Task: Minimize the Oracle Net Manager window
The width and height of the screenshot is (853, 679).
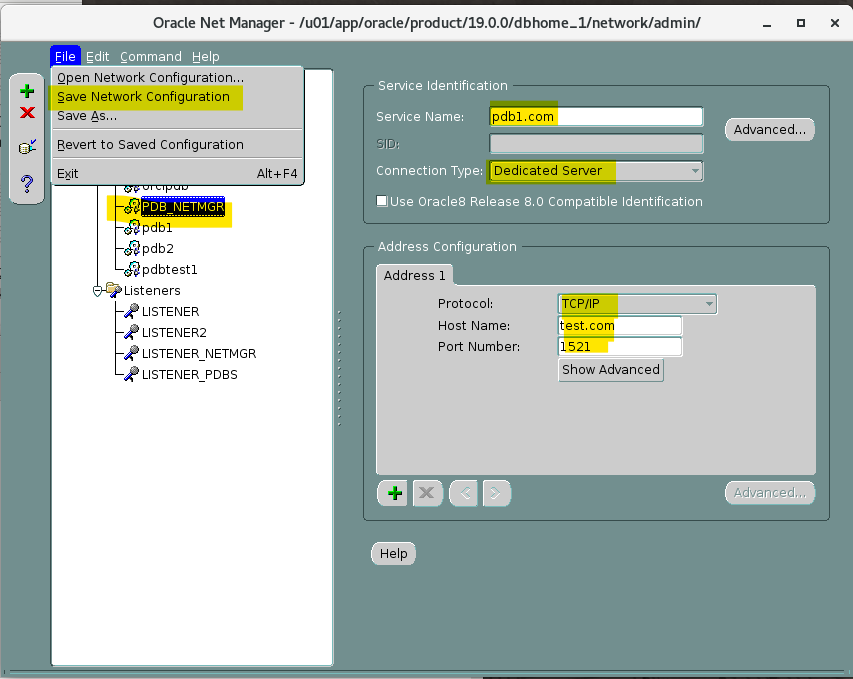Action: tap(767, 23)
